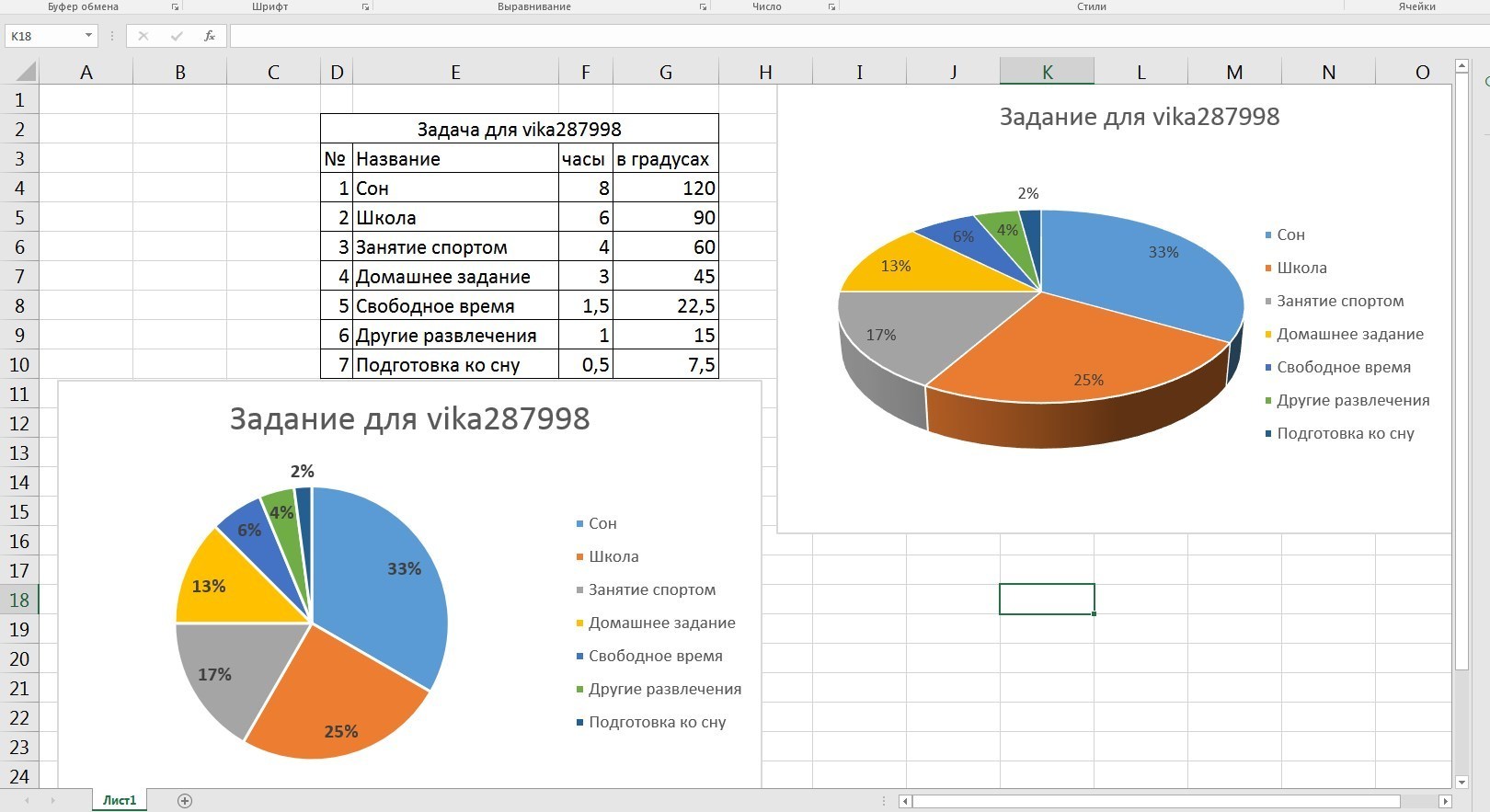
Task: Open the Name Box dropdown arrow
Action: 88,36
